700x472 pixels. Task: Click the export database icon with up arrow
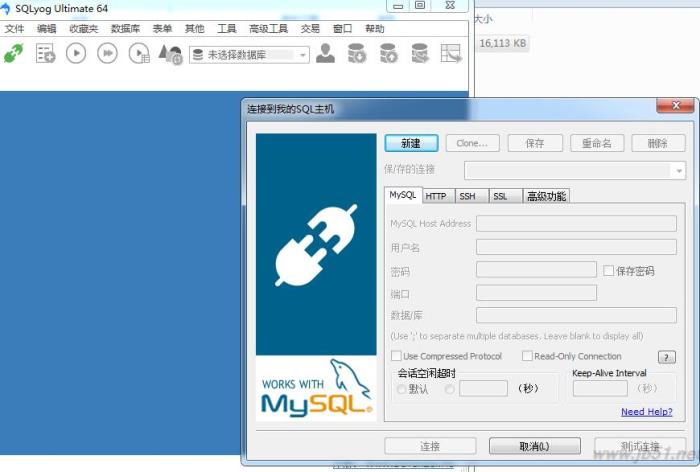[x=388, y=54]
